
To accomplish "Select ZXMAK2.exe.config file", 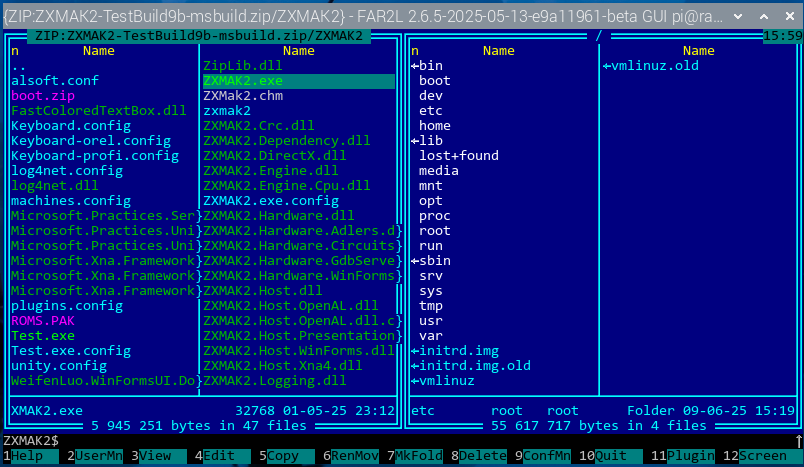I will point(271,201).
